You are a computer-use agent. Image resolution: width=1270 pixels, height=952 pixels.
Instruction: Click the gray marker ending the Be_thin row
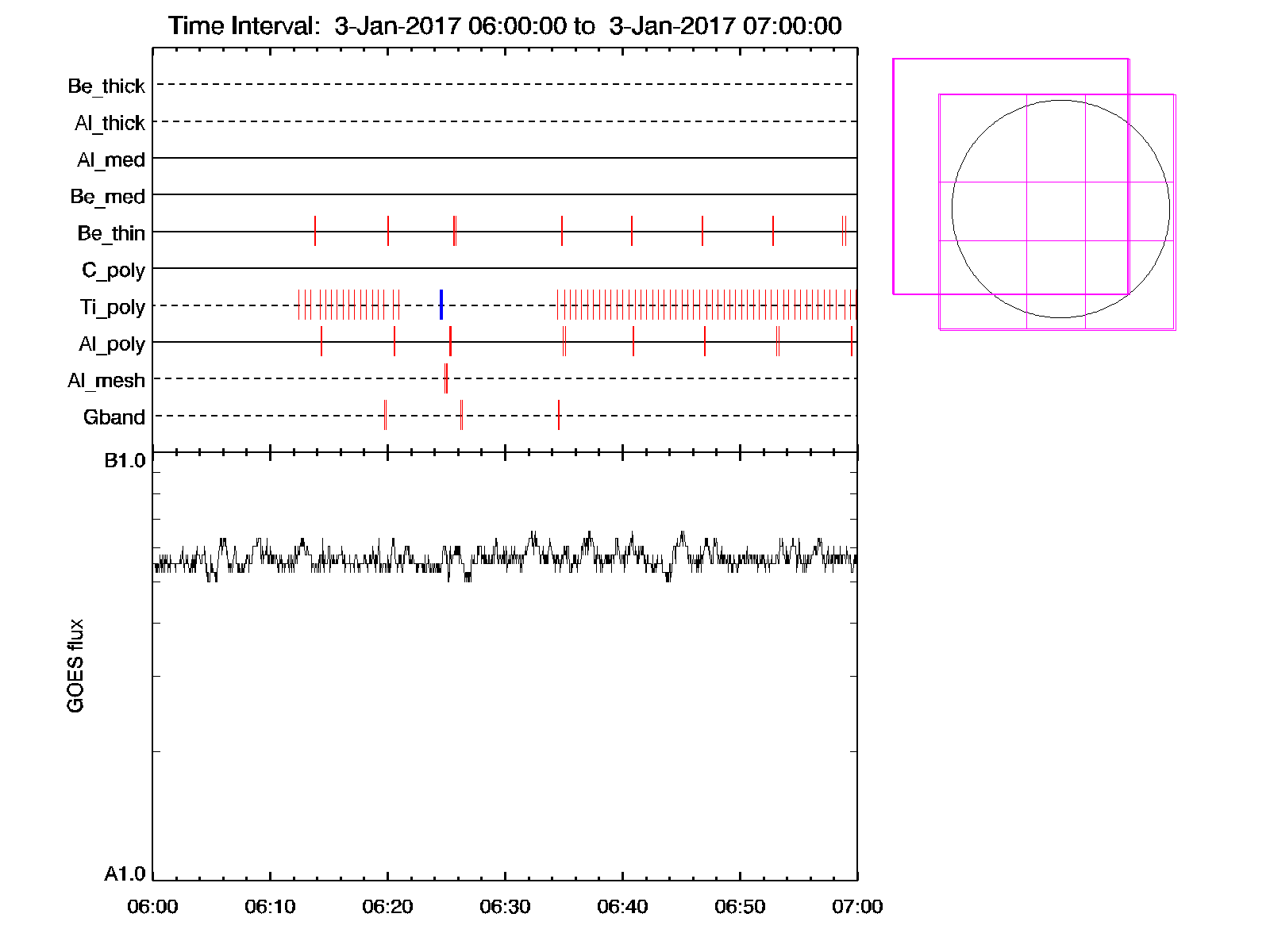844,231
